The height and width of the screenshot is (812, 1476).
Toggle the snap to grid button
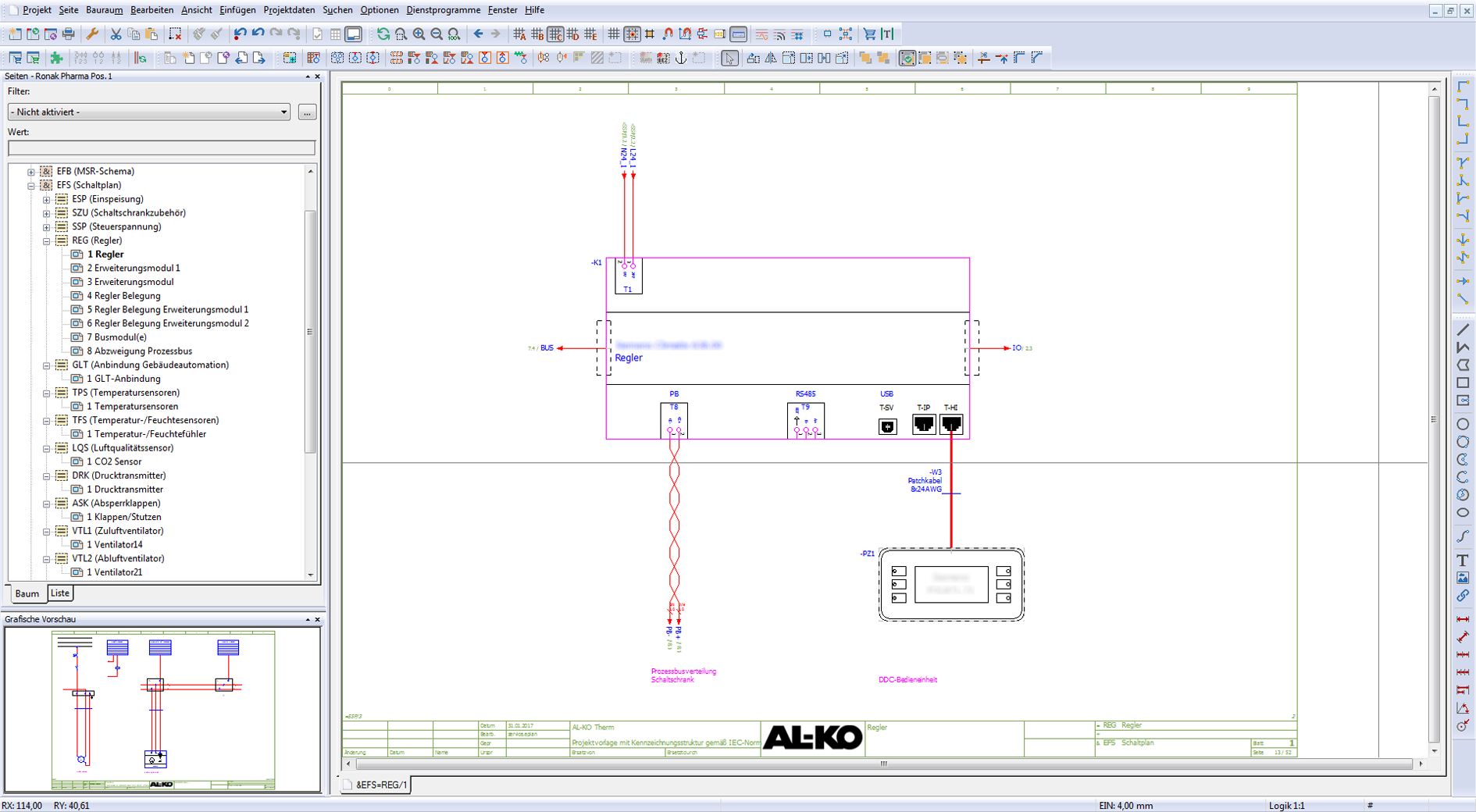tap(632, 34)
